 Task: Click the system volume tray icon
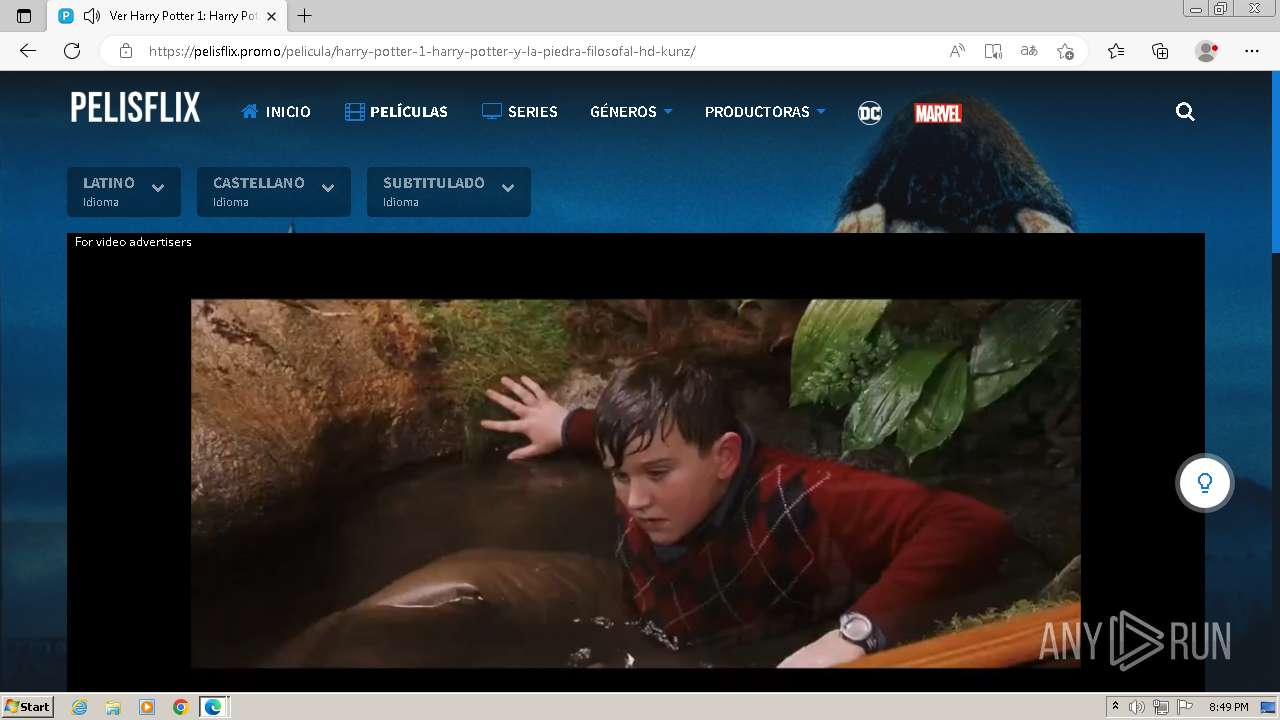(1137, 707)
